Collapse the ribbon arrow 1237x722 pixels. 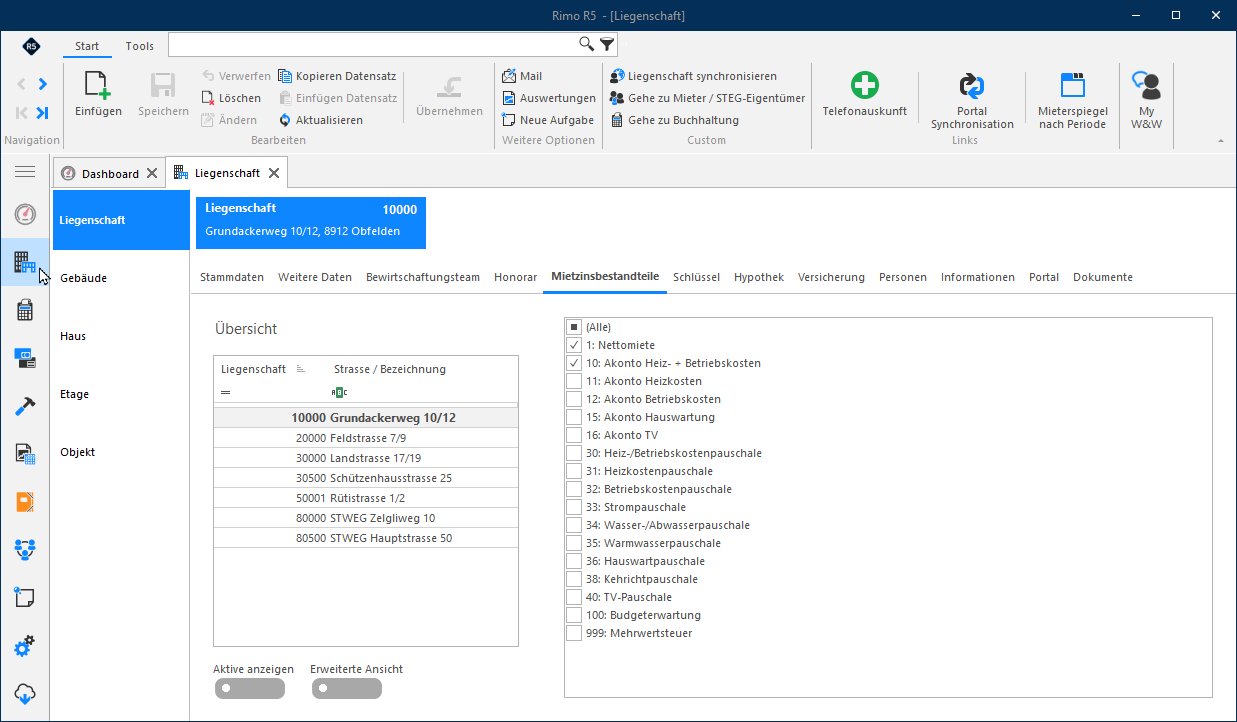click(1221, 141)
